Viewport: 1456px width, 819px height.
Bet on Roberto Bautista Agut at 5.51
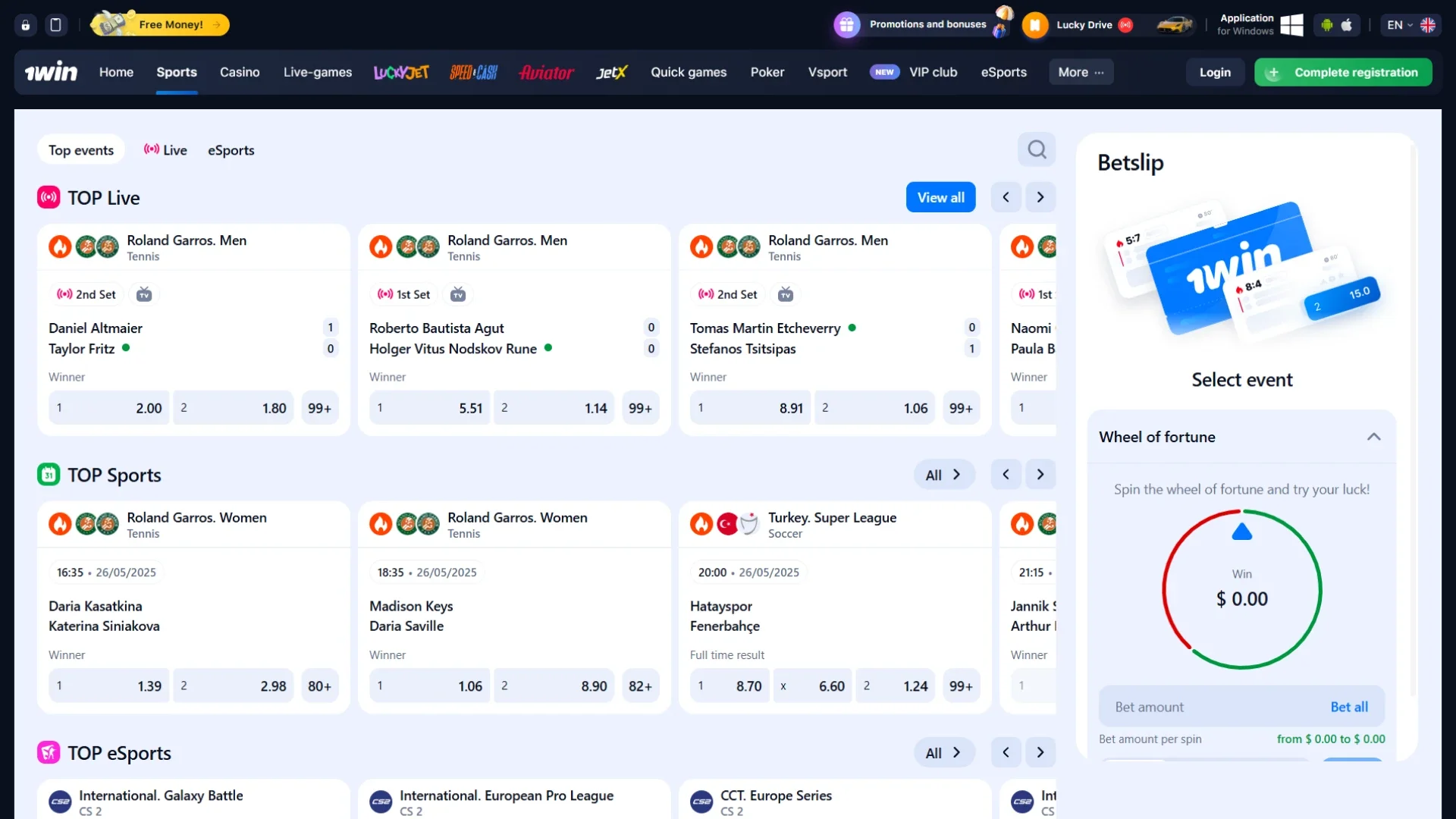429,408
